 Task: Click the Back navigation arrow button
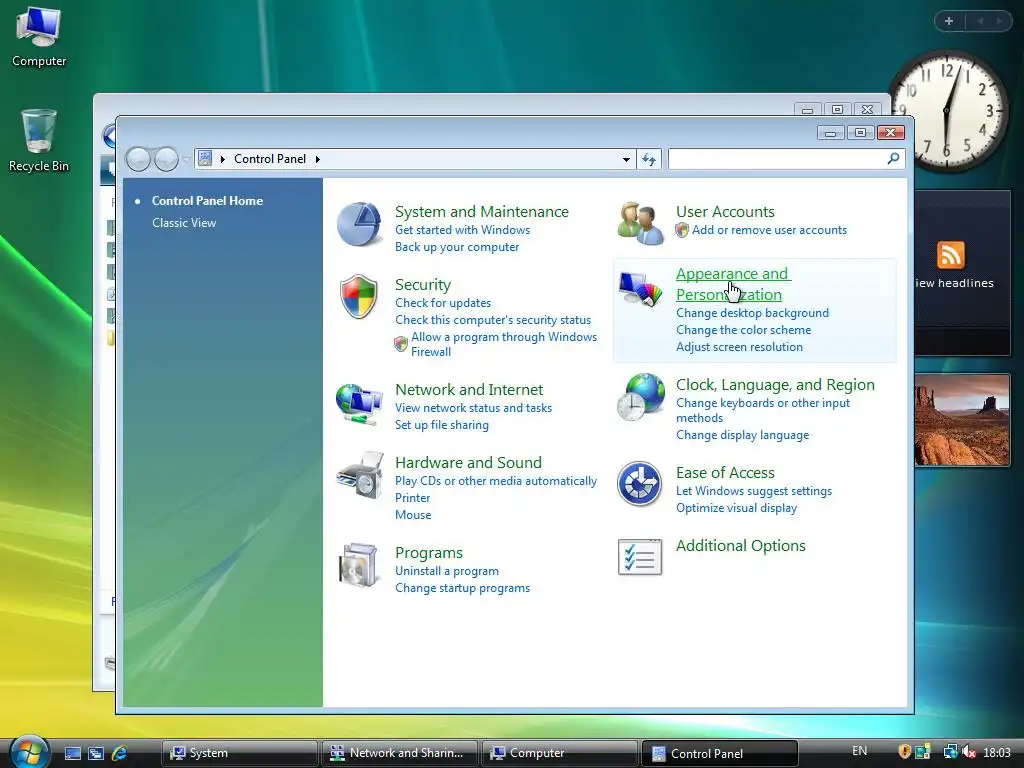[x=138, y=159]
